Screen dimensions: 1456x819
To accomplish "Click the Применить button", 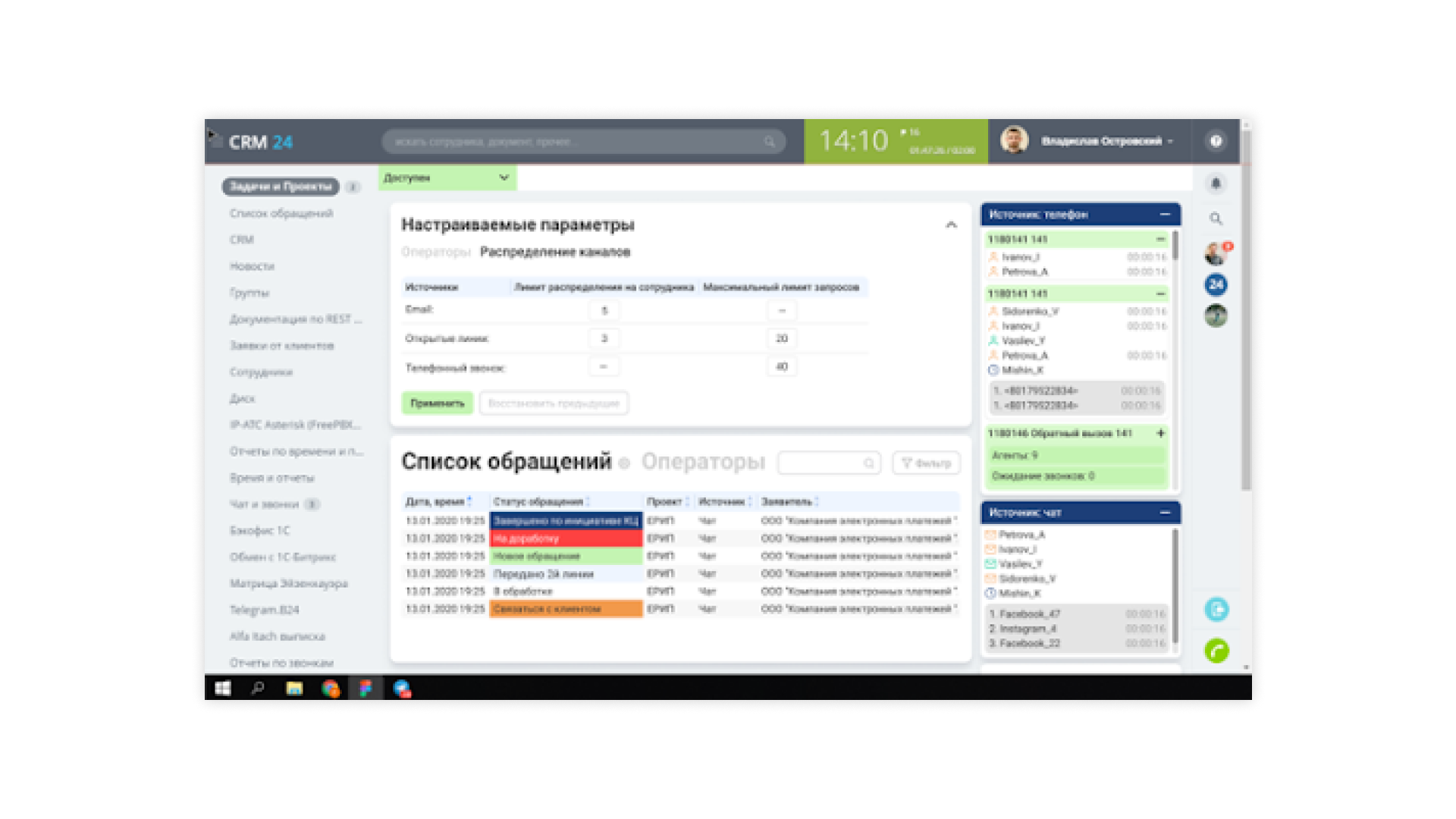I will click(x=437, y=403).
